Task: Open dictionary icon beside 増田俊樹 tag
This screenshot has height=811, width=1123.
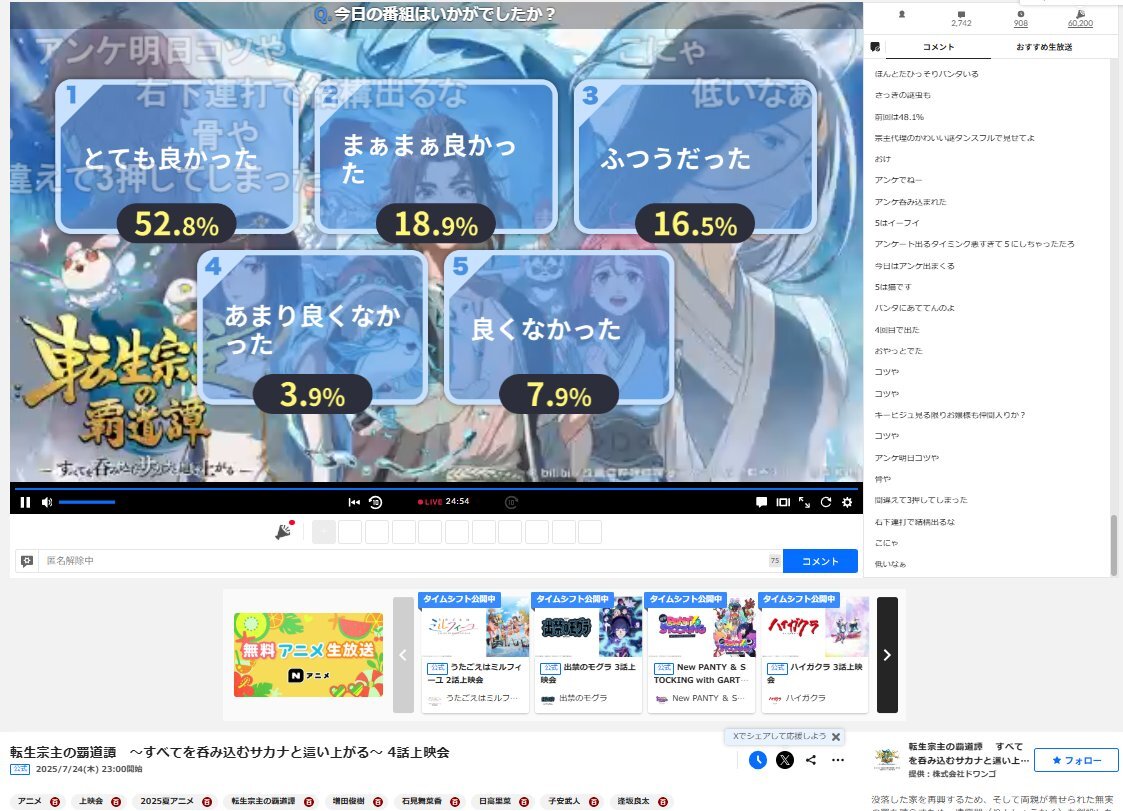Action: [377, 802]
